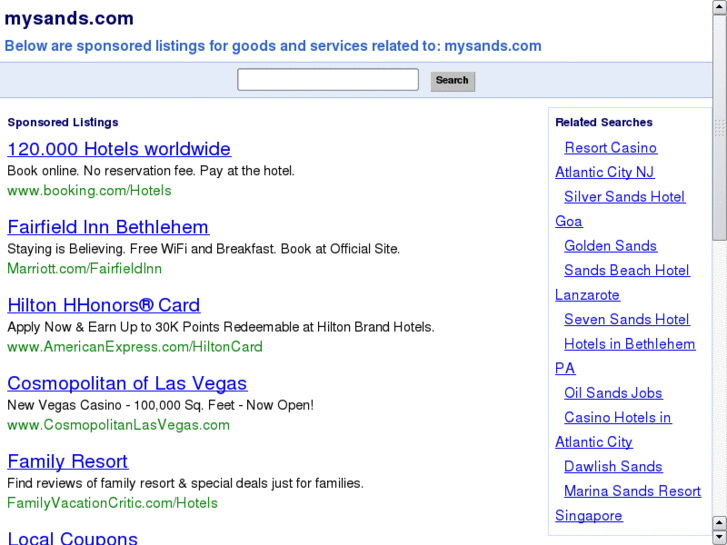Viewport: 727px width, 545px height.
Task: Select Atlantic City NJ related search
Action: [605, 172]
